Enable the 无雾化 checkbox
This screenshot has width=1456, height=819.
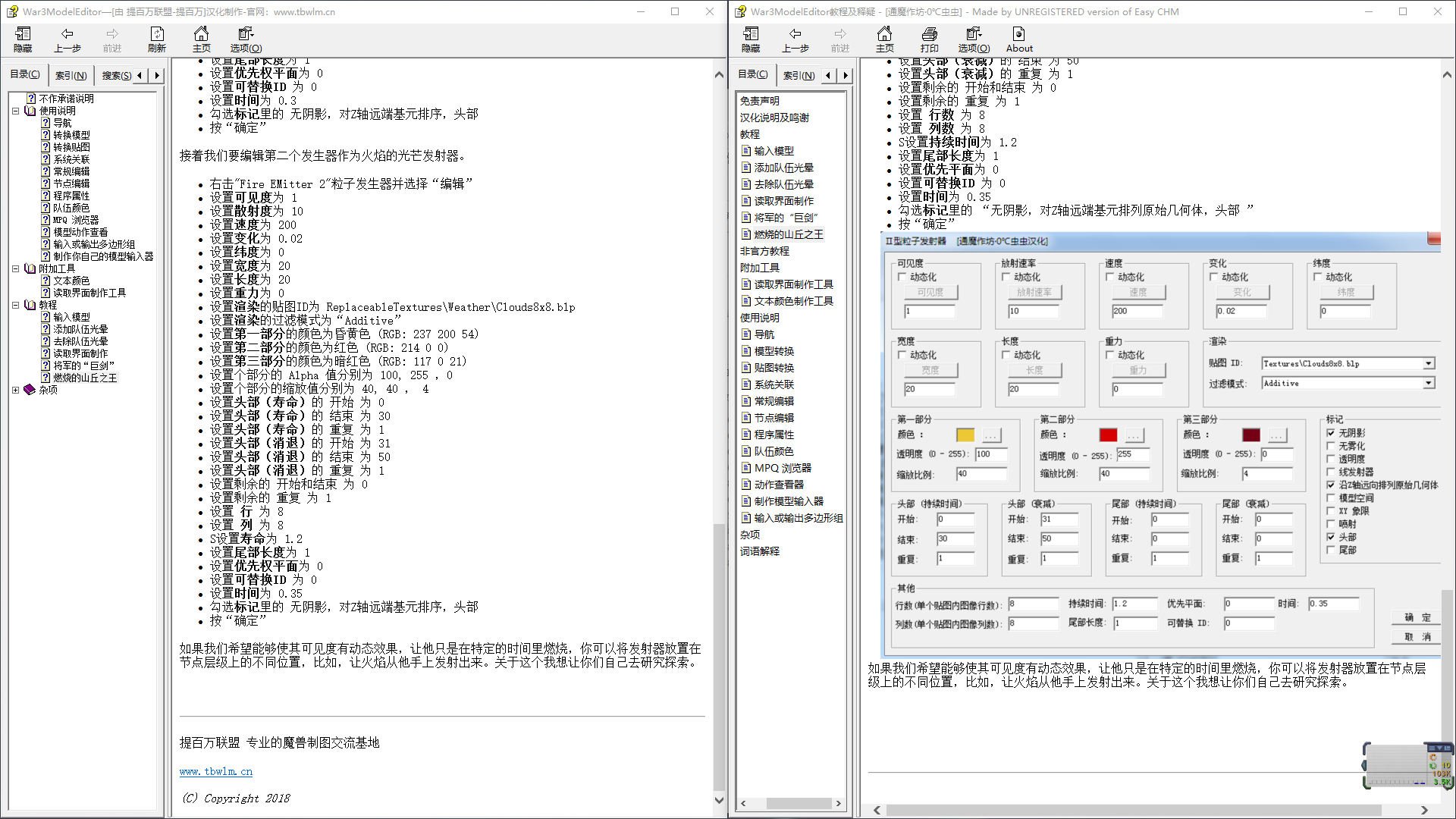1331,446
